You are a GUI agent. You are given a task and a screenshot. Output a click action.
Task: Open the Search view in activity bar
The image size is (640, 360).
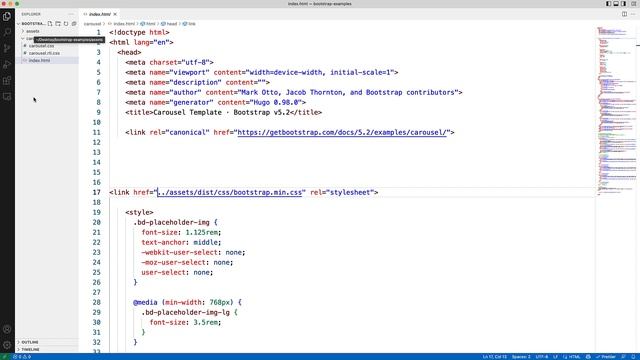[7, 32]
